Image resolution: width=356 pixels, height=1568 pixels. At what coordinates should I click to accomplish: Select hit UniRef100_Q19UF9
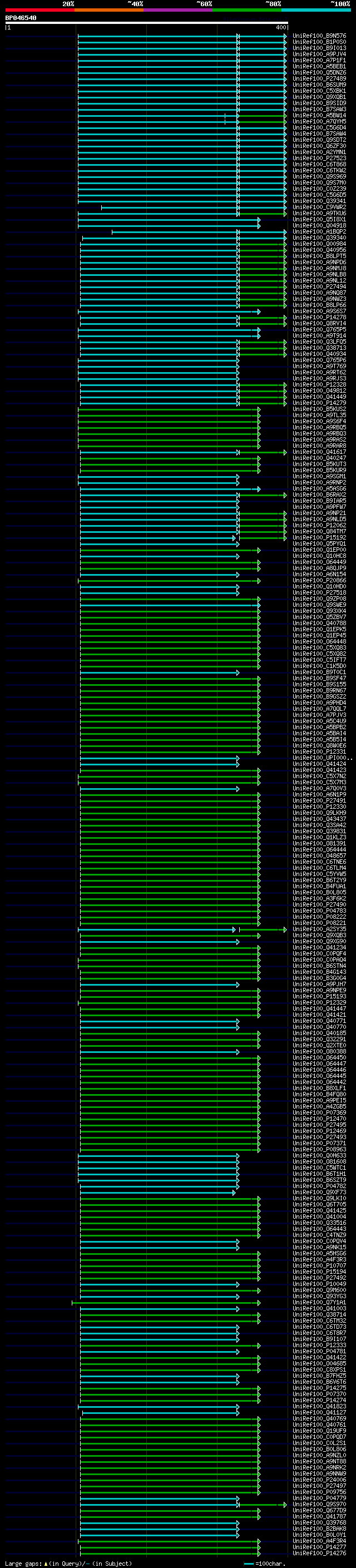point(319,1431)
